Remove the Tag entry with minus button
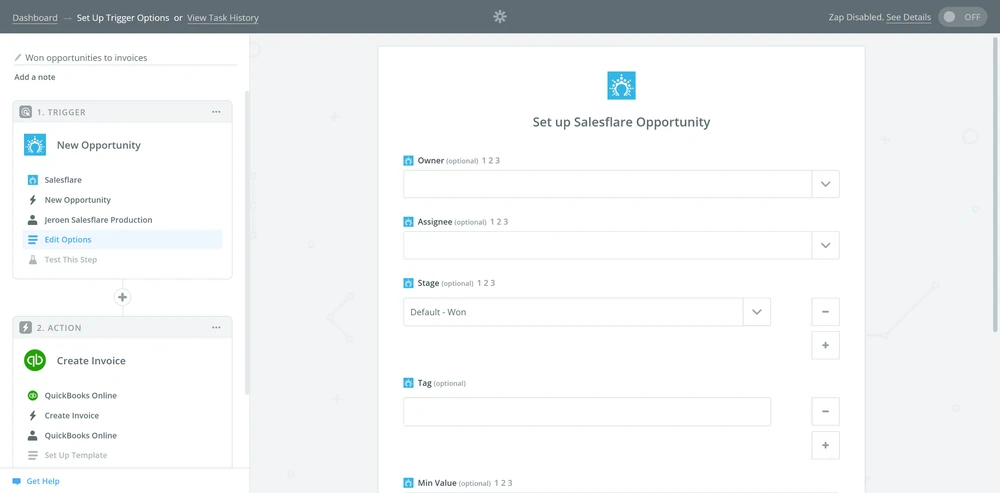This screenshot has width=1000, height=493. [825, 411]
